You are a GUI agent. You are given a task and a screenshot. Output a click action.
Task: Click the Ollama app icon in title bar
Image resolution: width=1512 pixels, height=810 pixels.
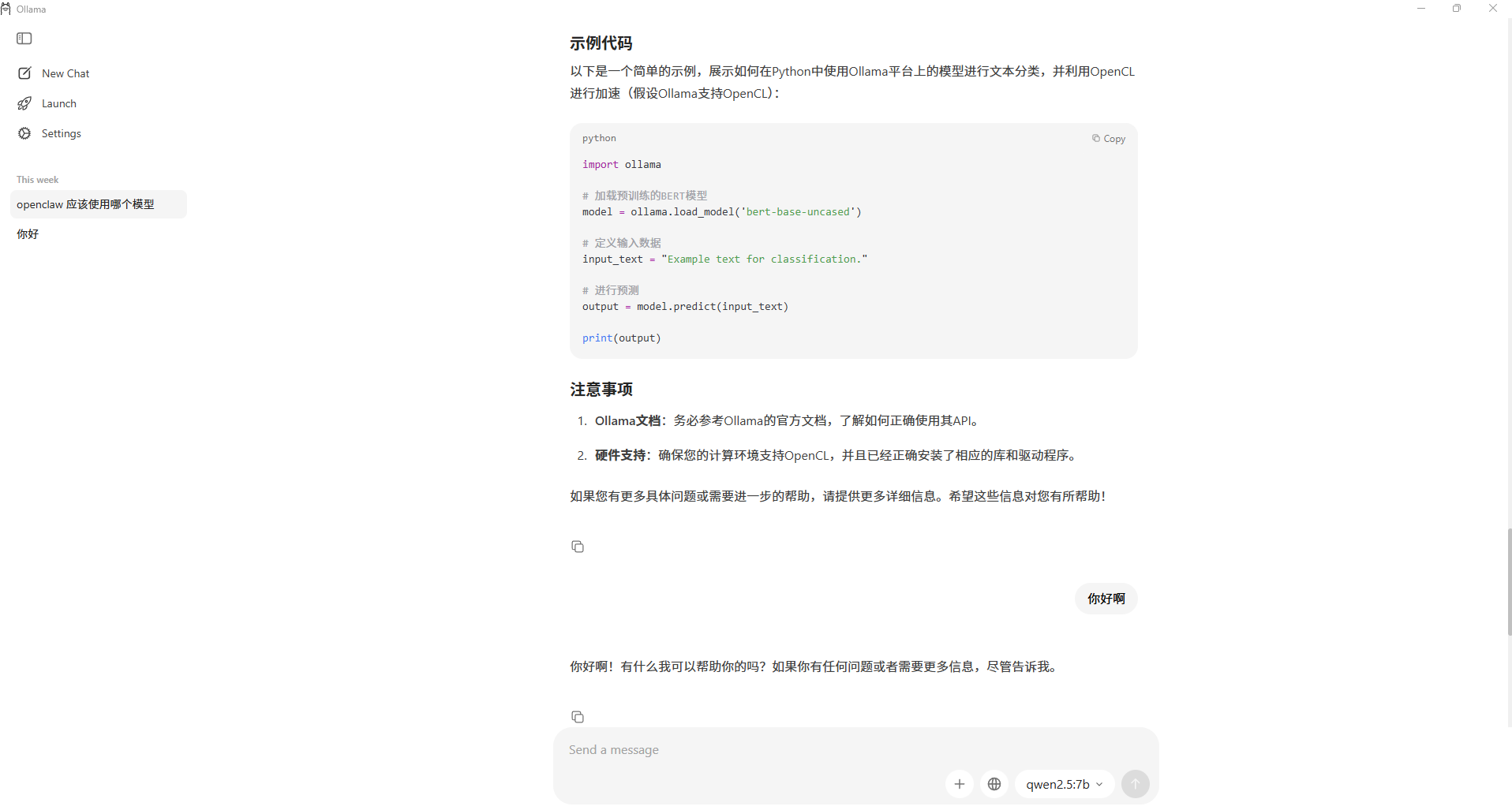[x=6, y=9]
